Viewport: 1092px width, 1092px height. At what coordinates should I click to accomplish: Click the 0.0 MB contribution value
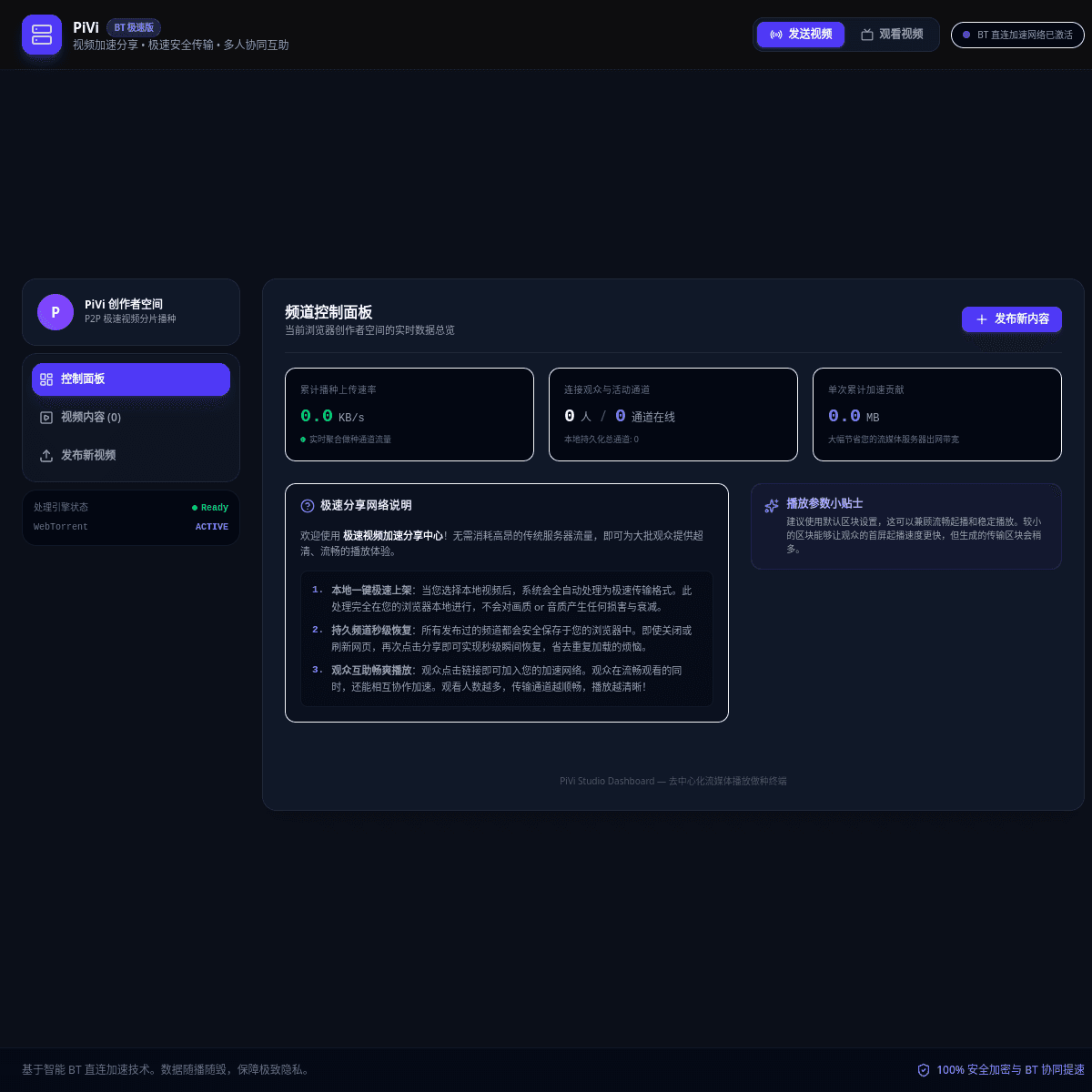click(854, 417)
